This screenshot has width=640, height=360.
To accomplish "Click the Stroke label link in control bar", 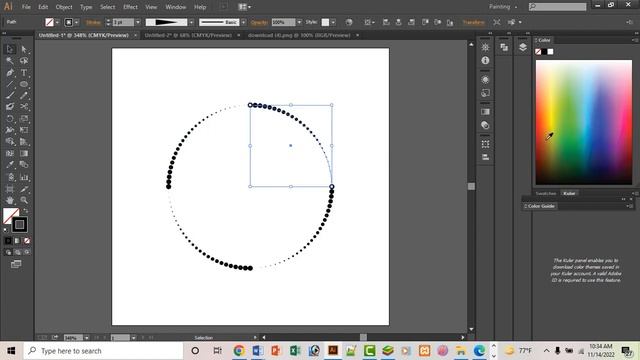I will click(93, 22).
